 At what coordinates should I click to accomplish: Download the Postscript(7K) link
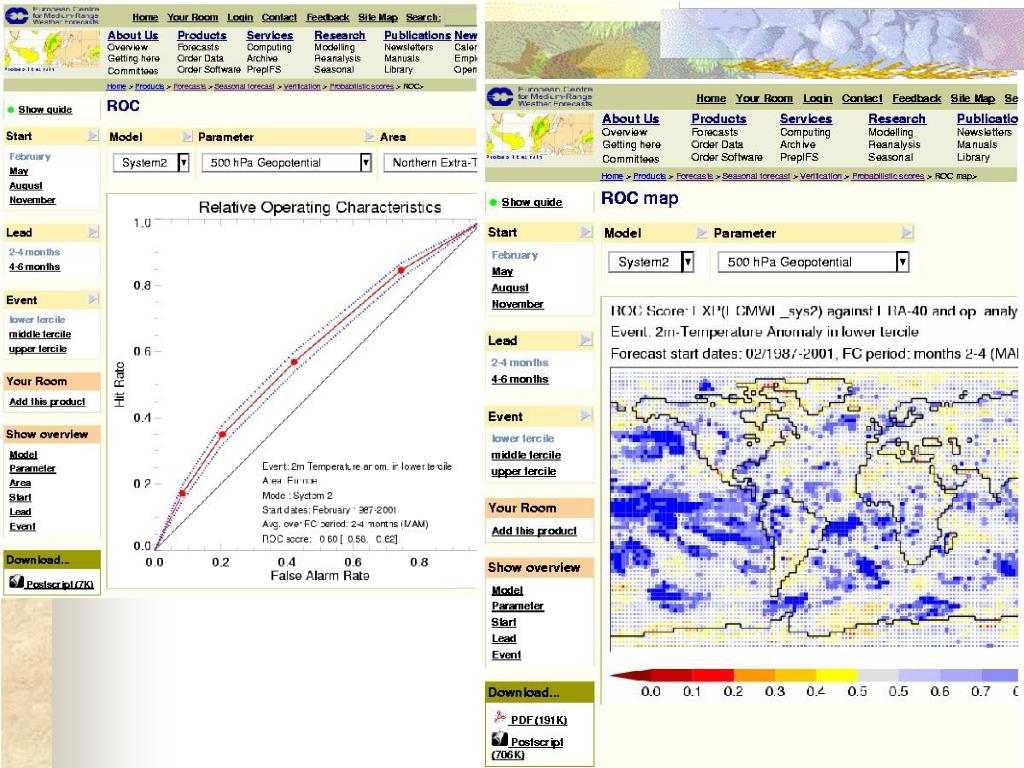[x=59, y=584]
